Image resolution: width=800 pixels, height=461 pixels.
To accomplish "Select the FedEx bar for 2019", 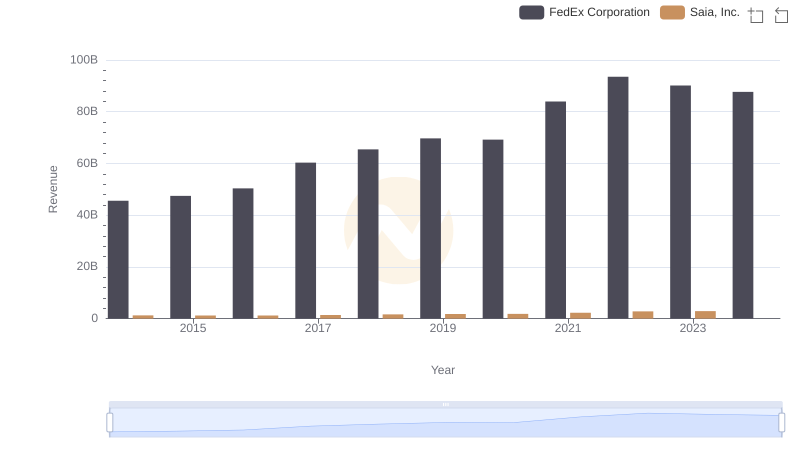I will [x=431, y=228].
